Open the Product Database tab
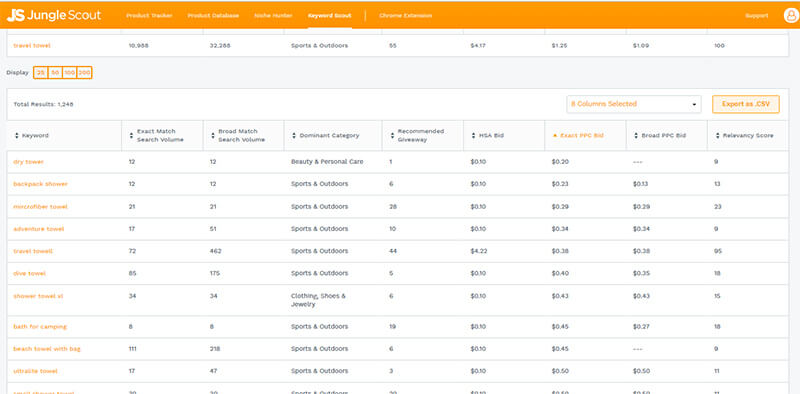Screen dimensions: 800x394 pyautogui.click(x=213, y=15)
